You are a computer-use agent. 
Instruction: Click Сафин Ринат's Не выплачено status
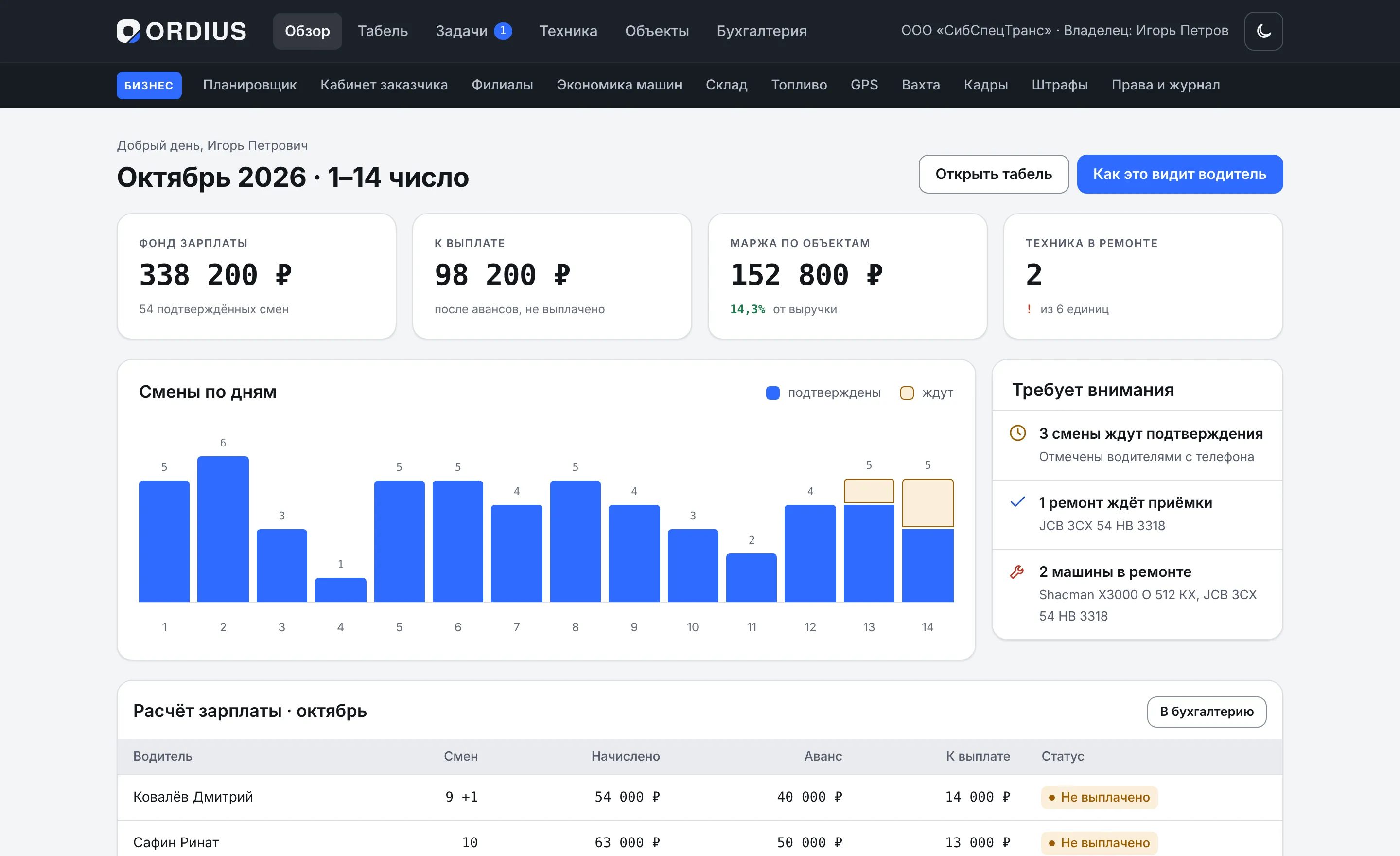[1099, 842]
